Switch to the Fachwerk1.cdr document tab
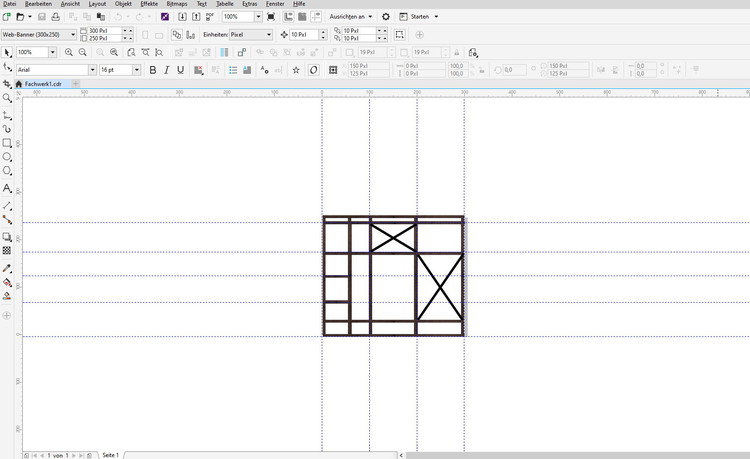Viewport: 750px width, 459px height. click(x=44, y=84)
